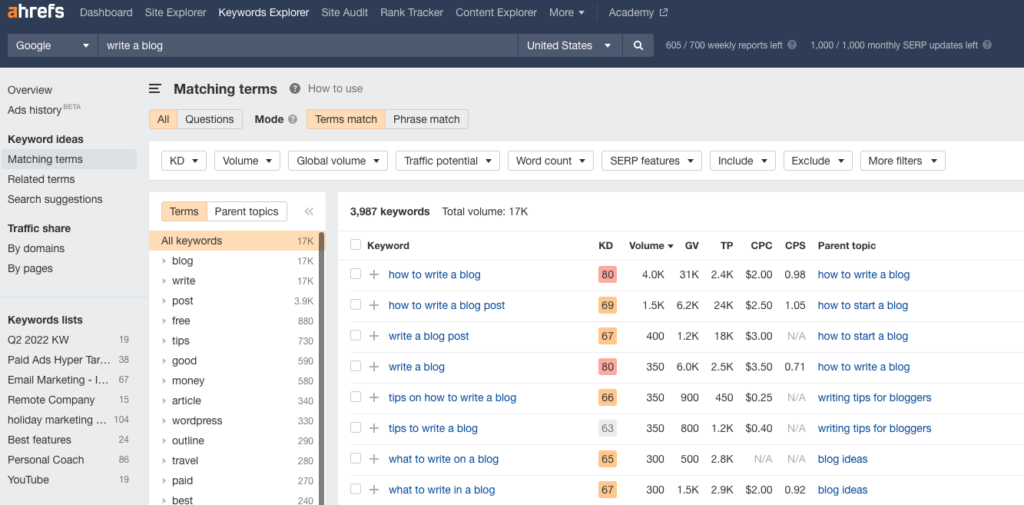Click orange KD 69 badge

click(x=607, y=305)
